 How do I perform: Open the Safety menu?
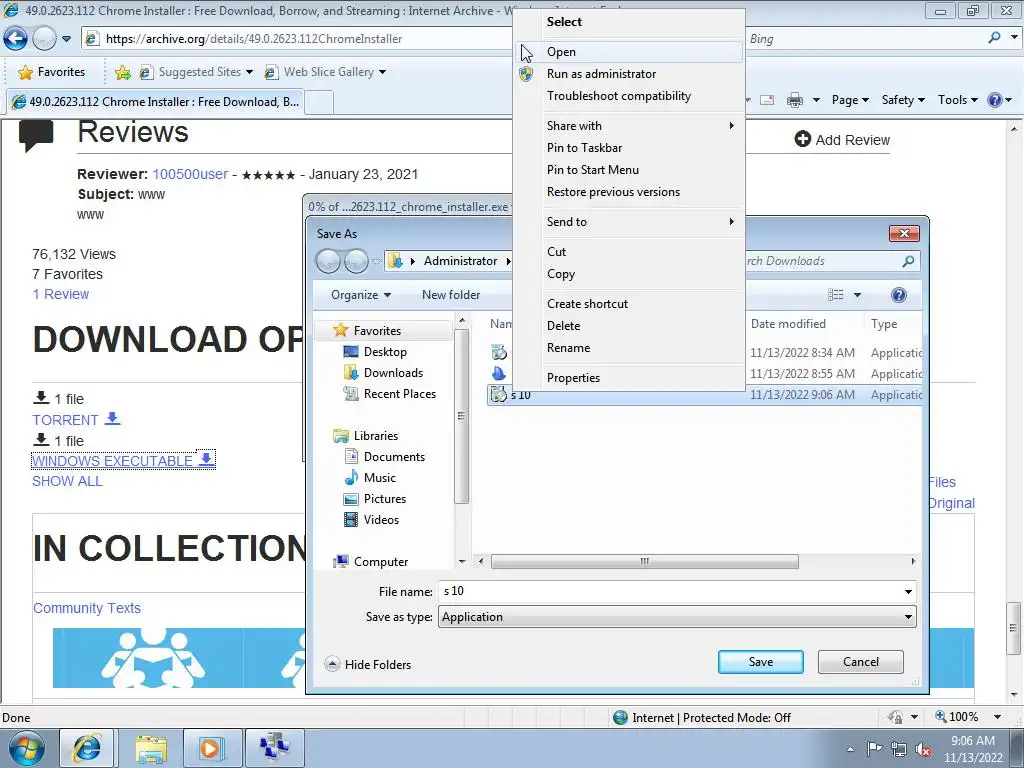(903, 100)
